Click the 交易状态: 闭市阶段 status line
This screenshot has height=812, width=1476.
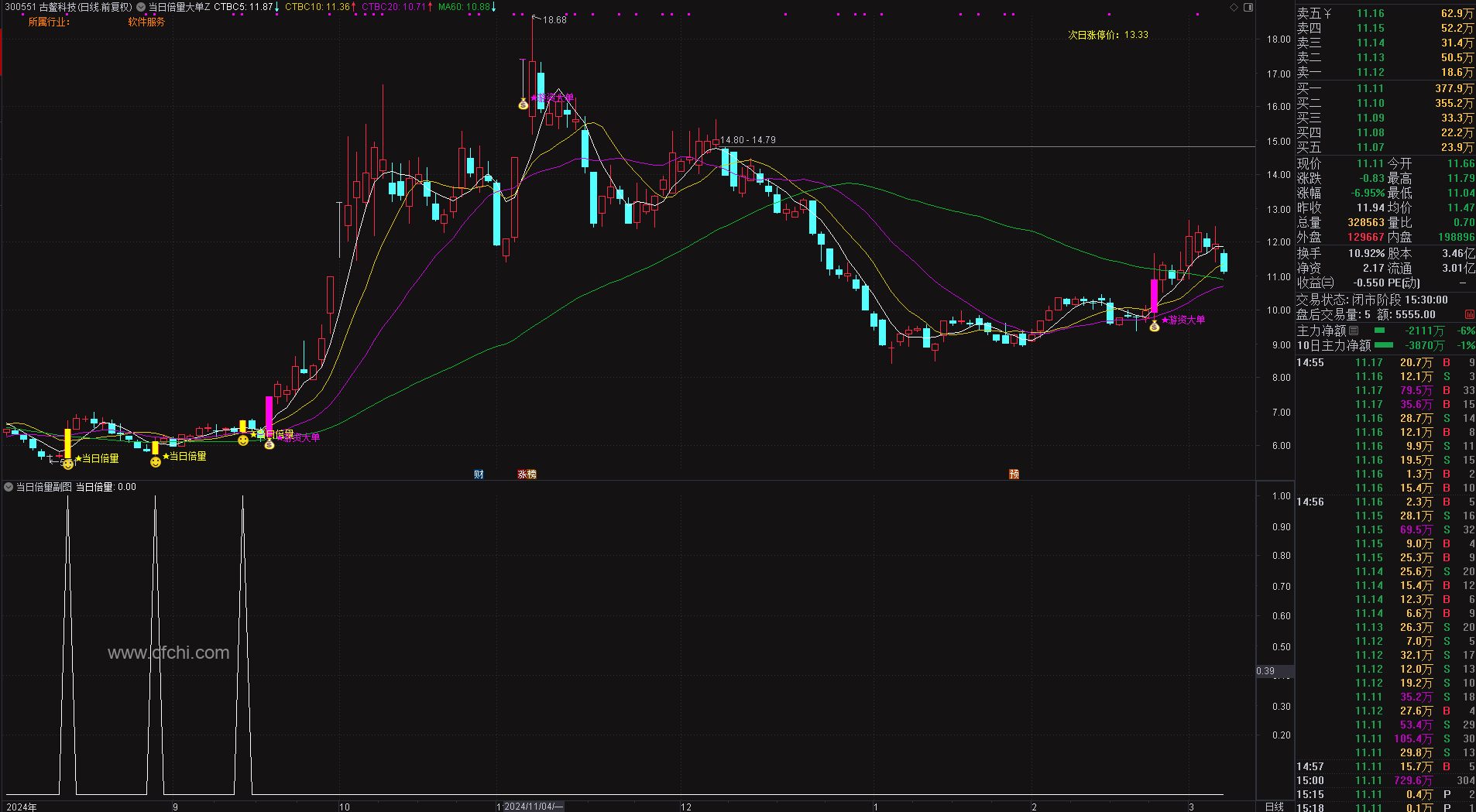tap(1371, 300)
